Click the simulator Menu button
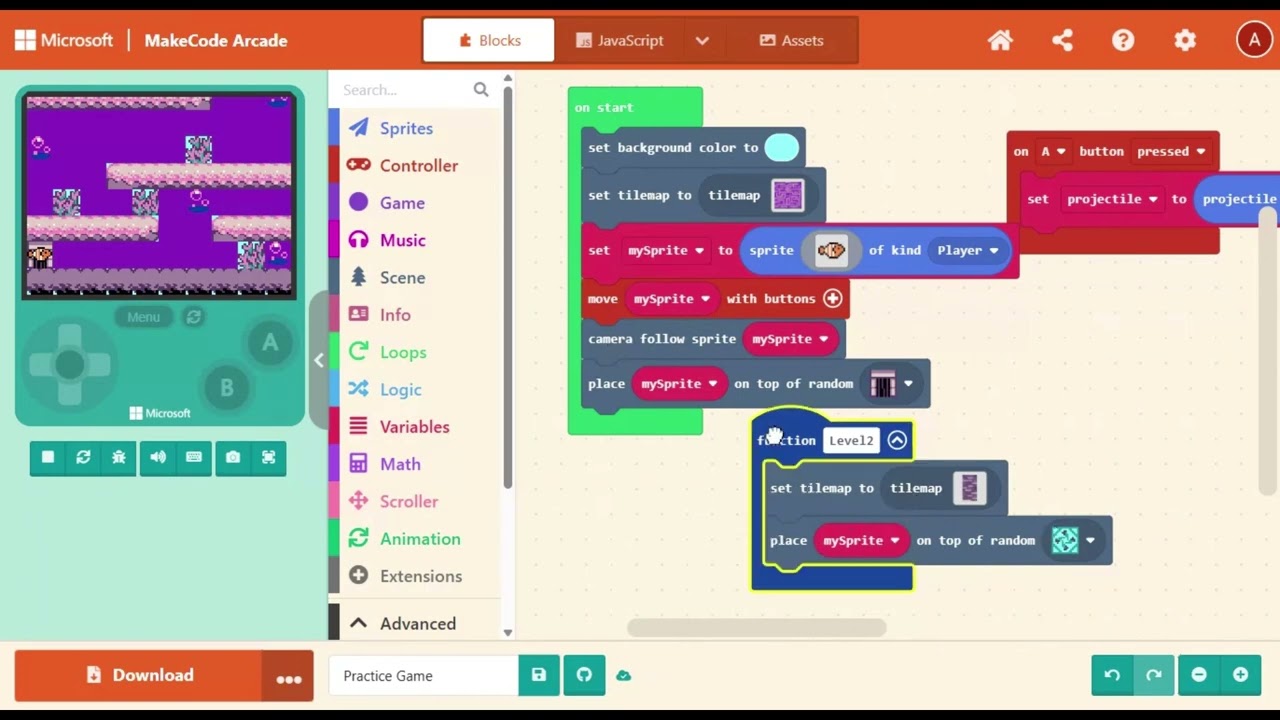Viewport: 1280px width, 720px height. (143, 317)
